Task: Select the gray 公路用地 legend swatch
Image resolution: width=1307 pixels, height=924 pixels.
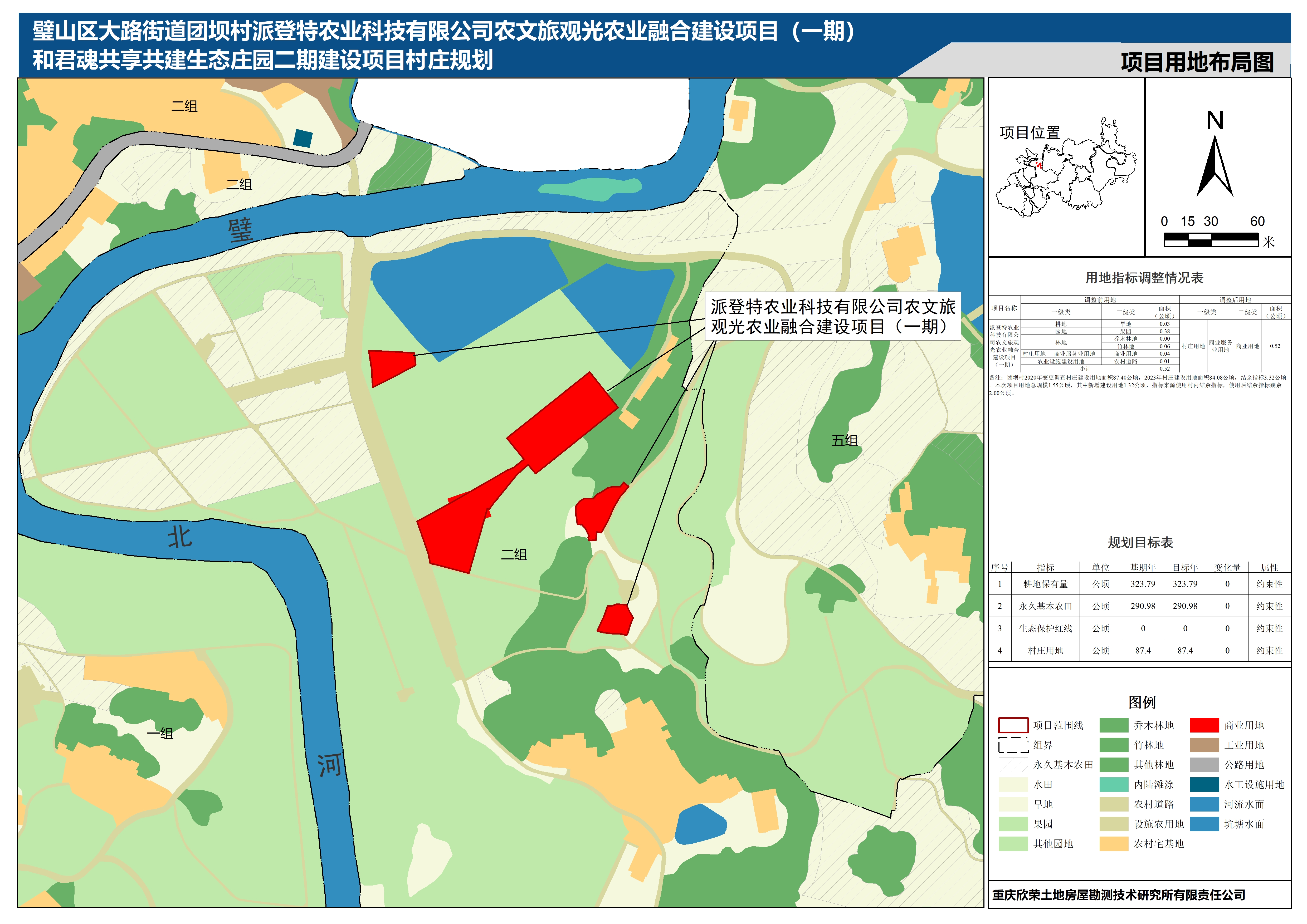Action: click(1204, 765)
